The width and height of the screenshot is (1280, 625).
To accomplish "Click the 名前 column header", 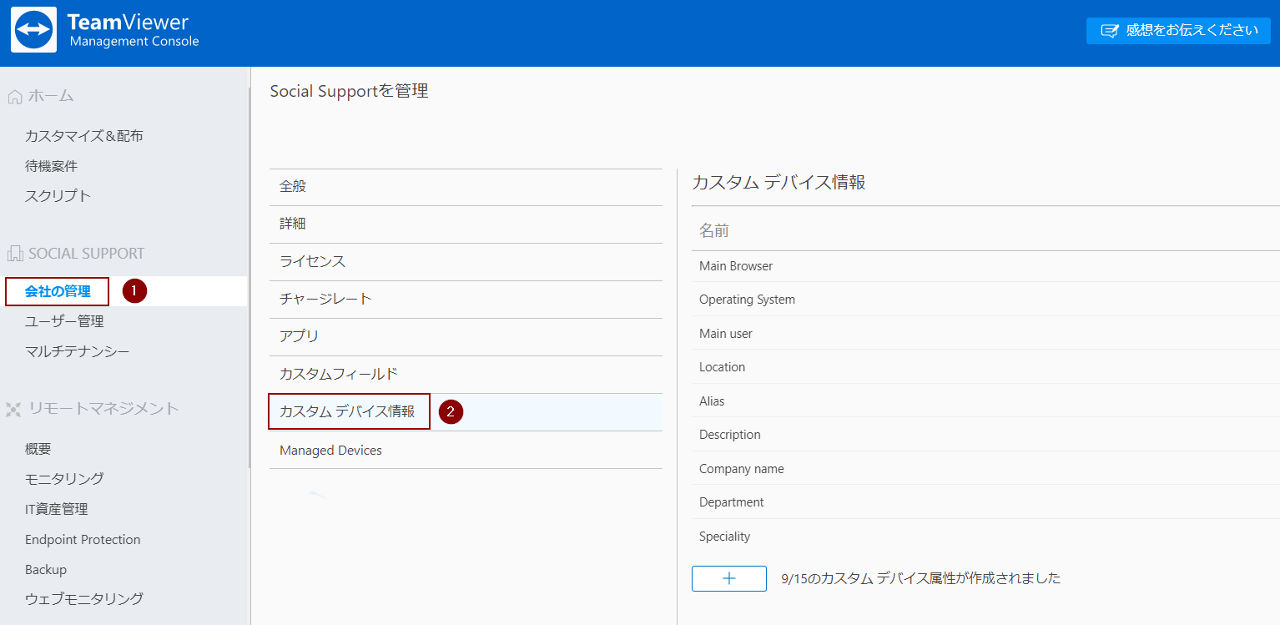I will click(714, 231).
